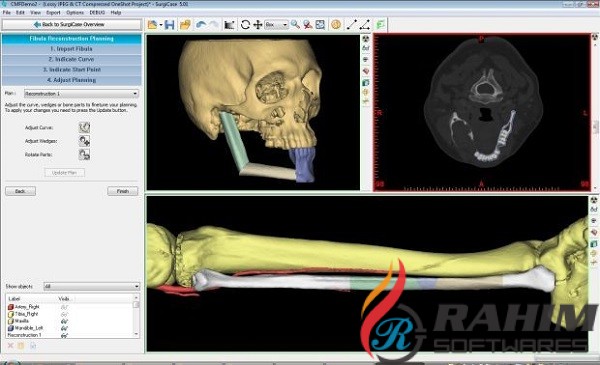Click the radiation-style icon at CT view corner
This screenshot has height=365, width=600.
(x=595, y=37)
